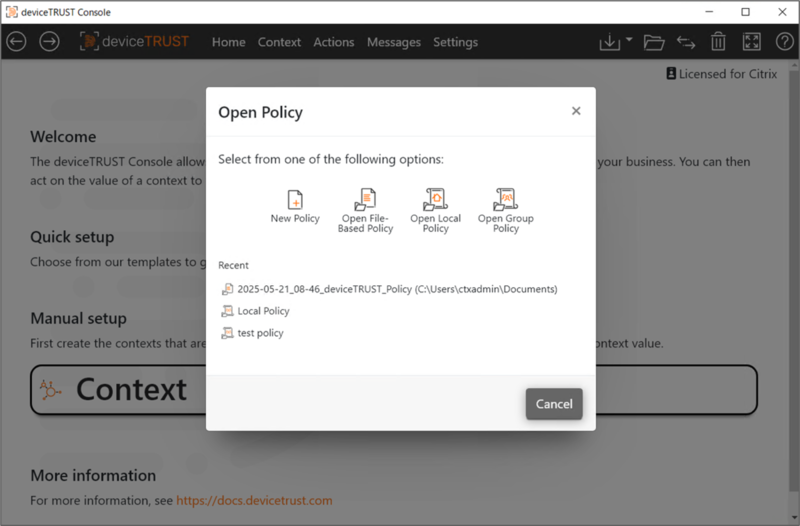Click the compare/swap arrows icon
Viewport: 800px width, 526px height.
click(x=686, y=42)
